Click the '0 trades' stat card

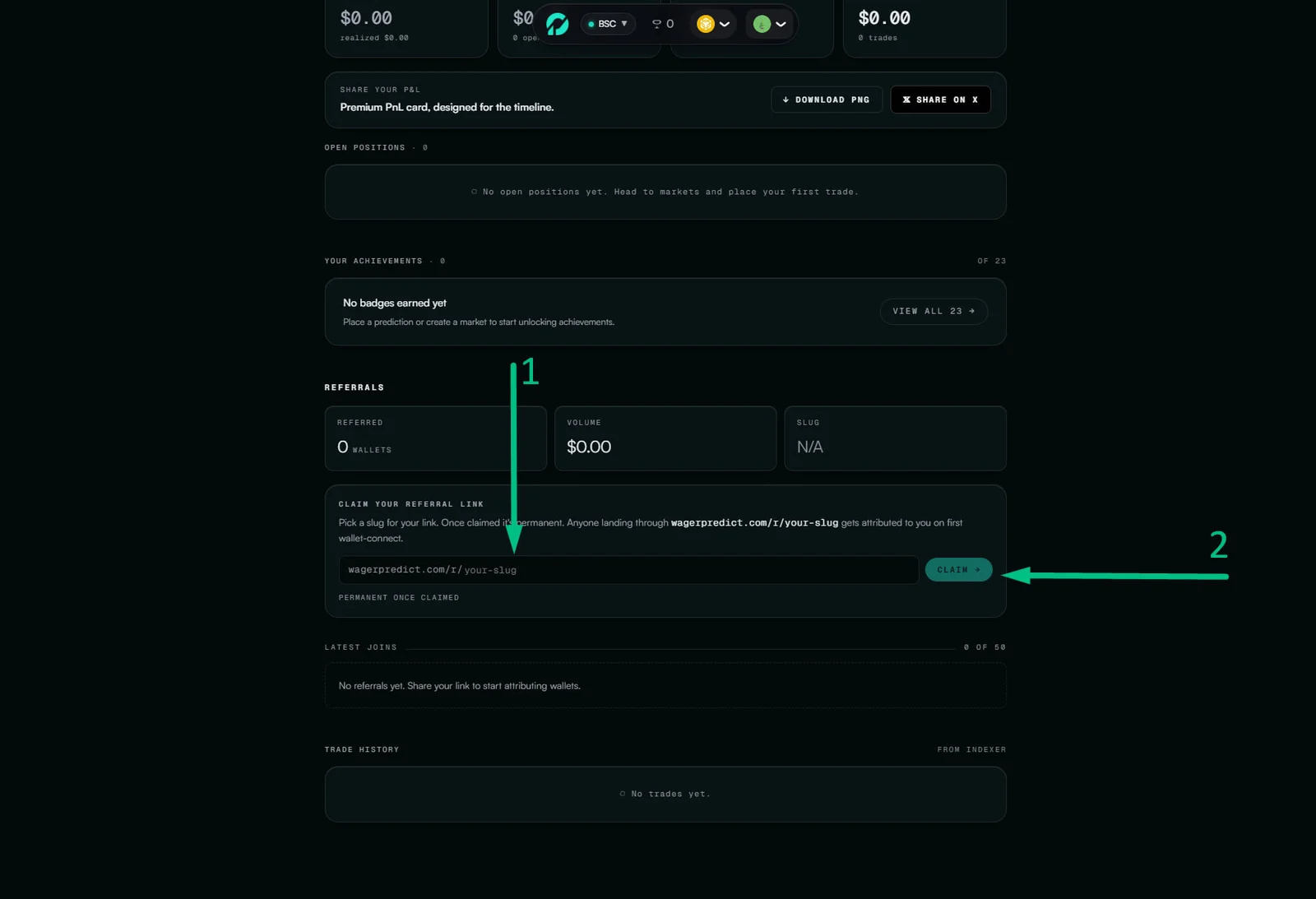[924, 27]
